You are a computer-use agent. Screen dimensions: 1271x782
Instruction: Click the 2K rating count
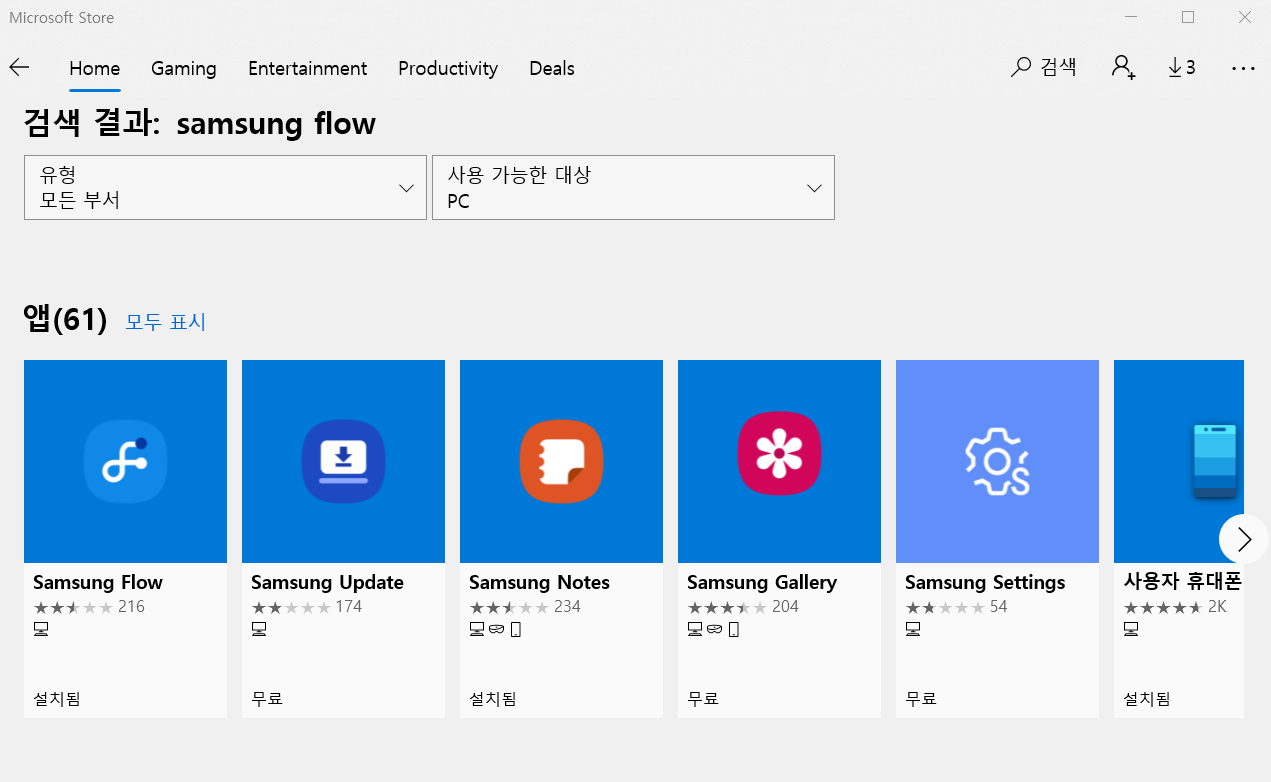pyautogui.click(x=1217, y=607)
